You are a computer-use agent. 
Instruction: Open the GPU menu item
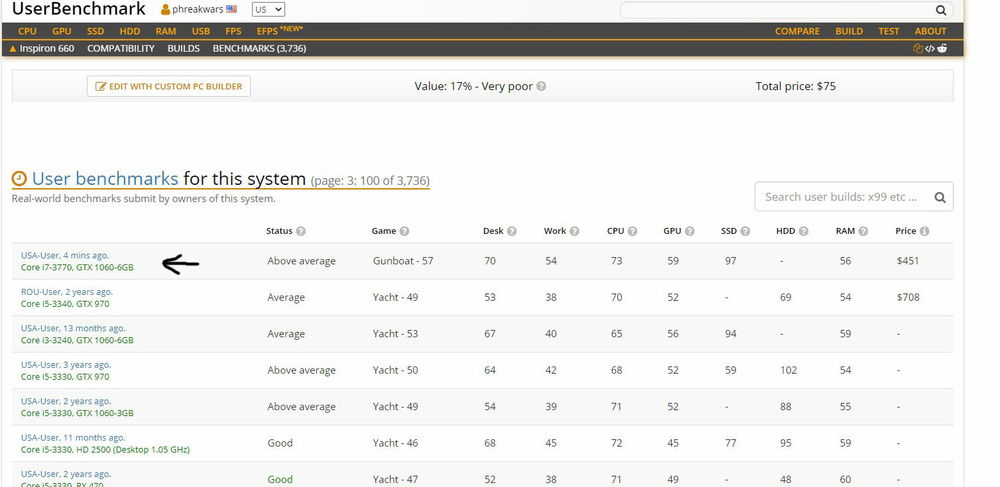61,31
